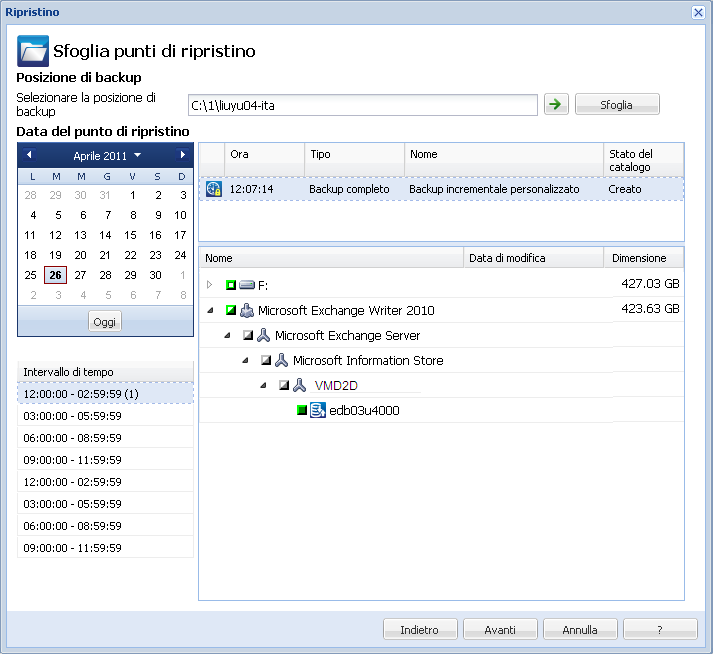Click the VMD2D storage group icon
The height and width of the screenshot is (654, 713).
(300, 385)
